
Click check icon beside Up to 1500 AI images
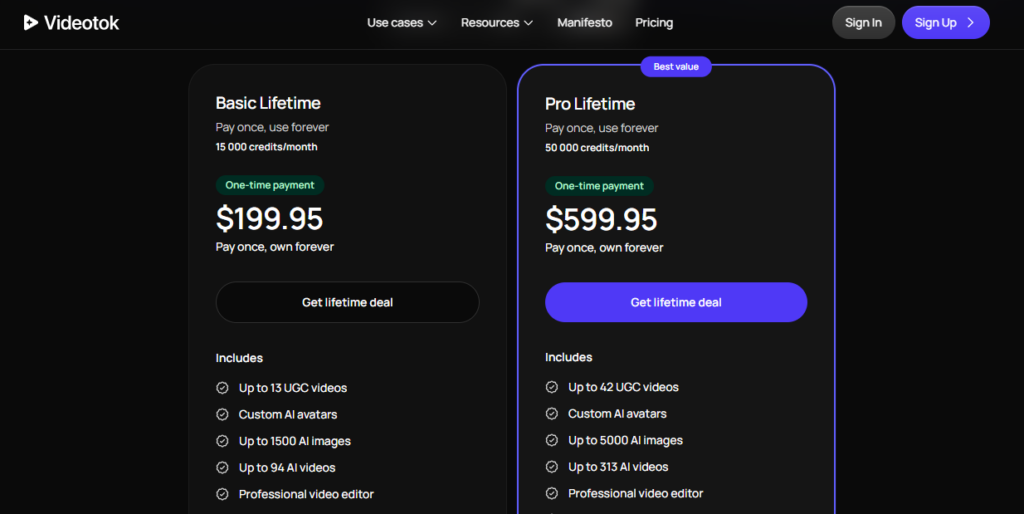222,441
